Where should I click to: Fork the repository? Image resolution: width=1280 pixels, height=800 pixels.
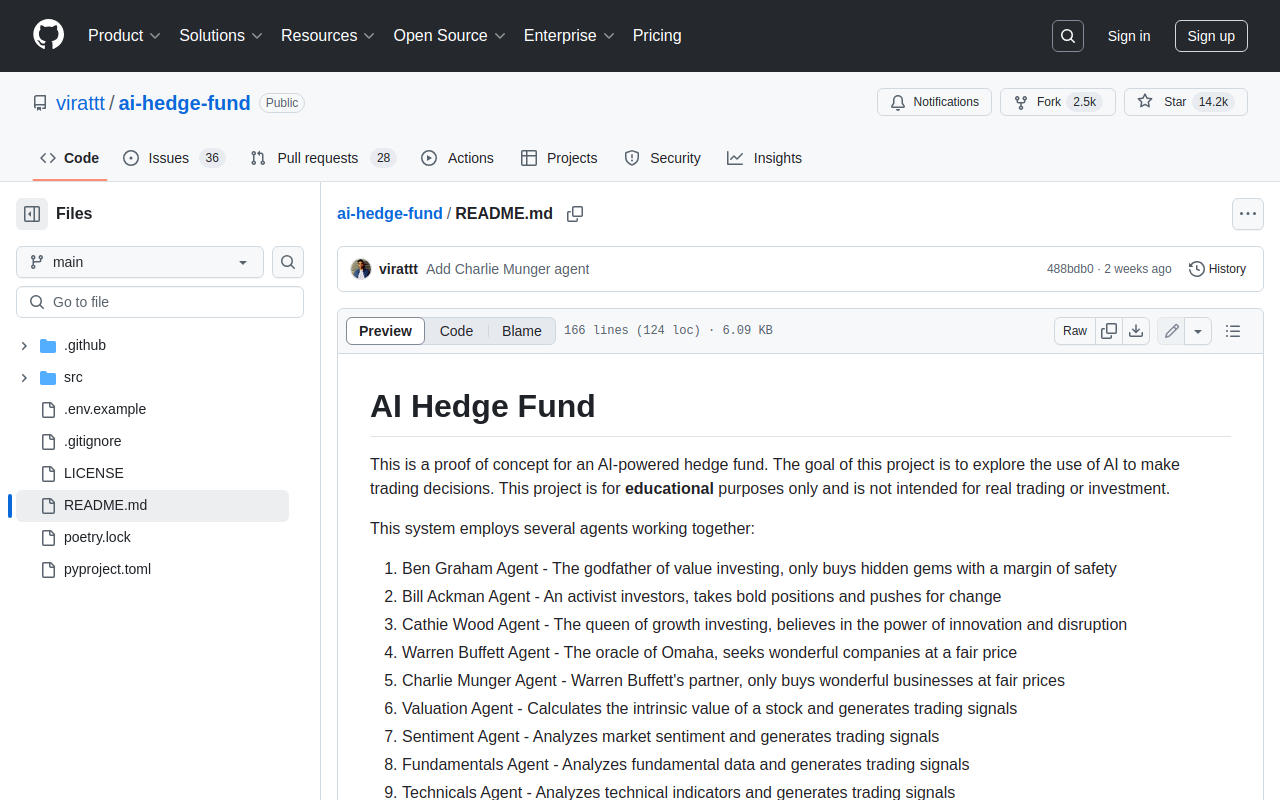point(1058,102)
